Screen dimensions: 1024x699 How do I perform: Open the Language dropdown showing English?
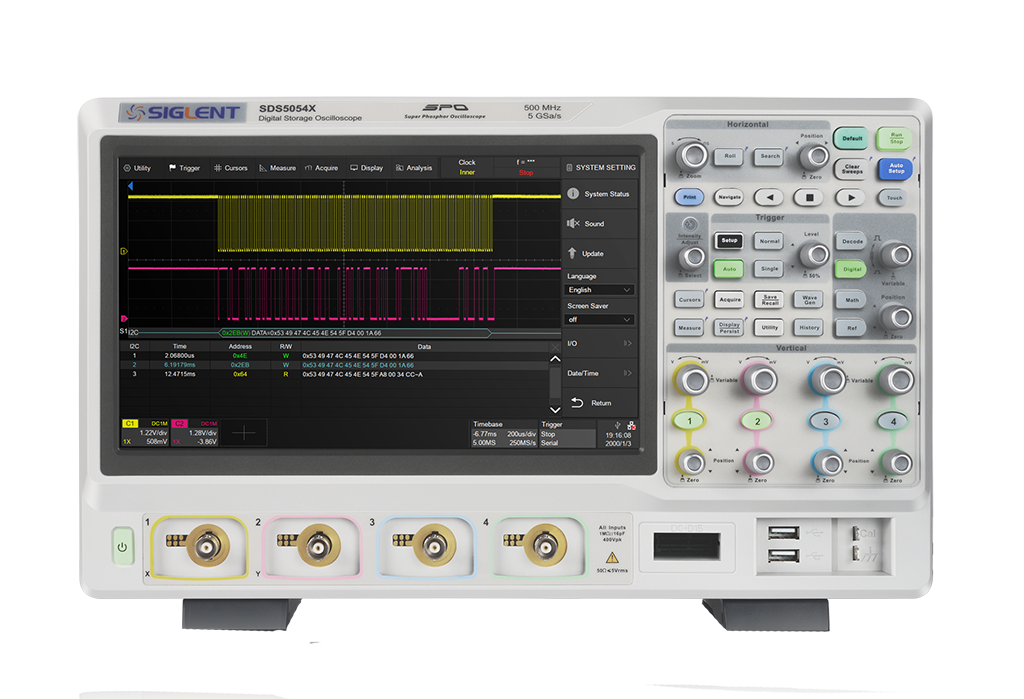click(598, 289)
